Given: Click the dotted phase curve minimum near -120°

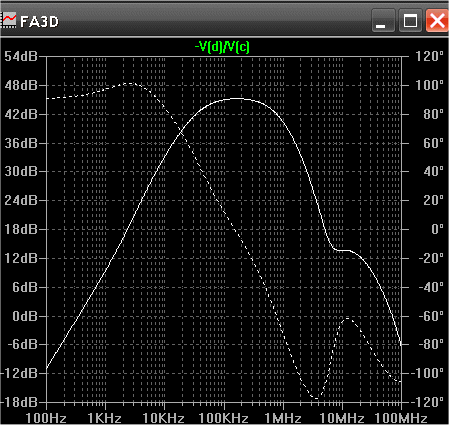Looking at the screenshot, I should [x=316, y=398].
